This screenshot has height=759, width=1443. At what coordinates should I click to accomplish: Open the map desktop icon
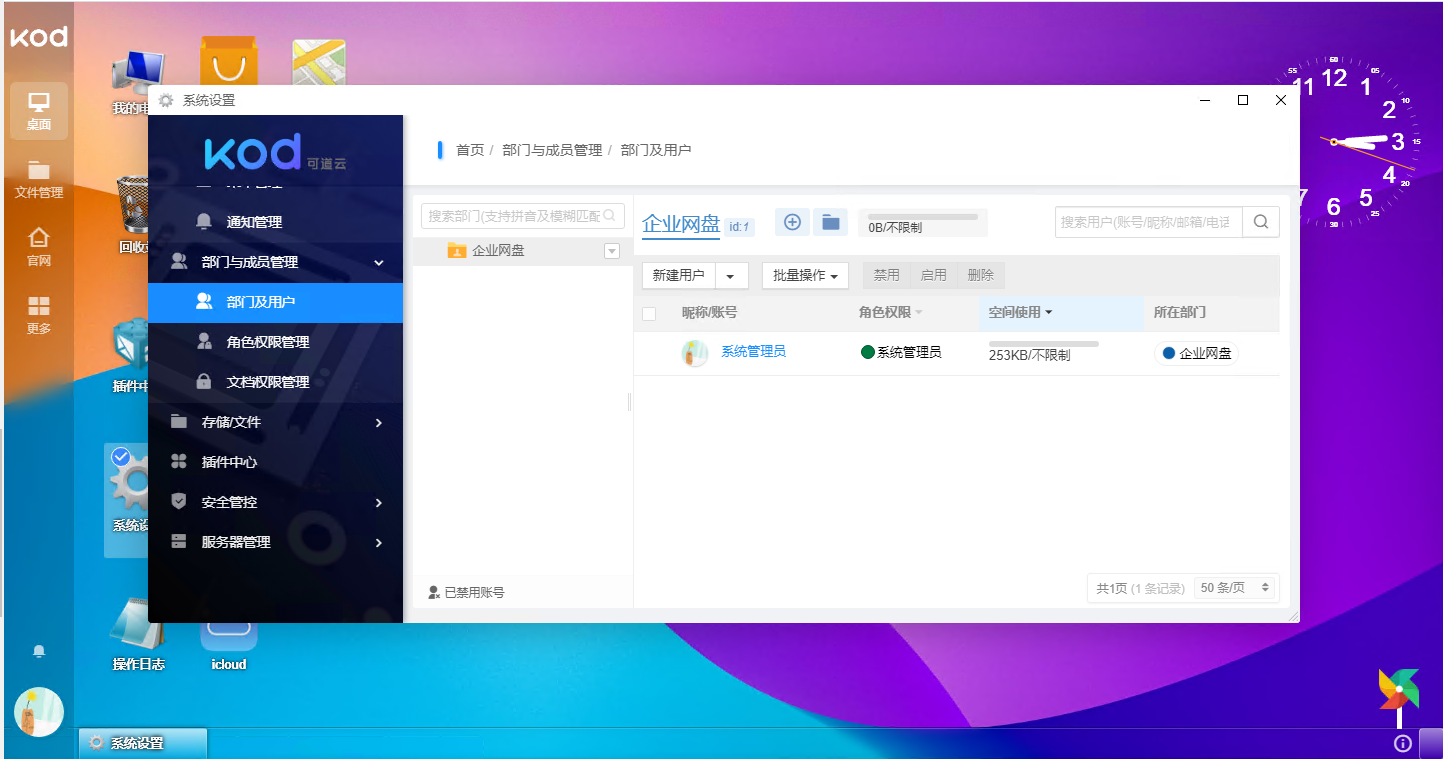click(x=319, y=62)
